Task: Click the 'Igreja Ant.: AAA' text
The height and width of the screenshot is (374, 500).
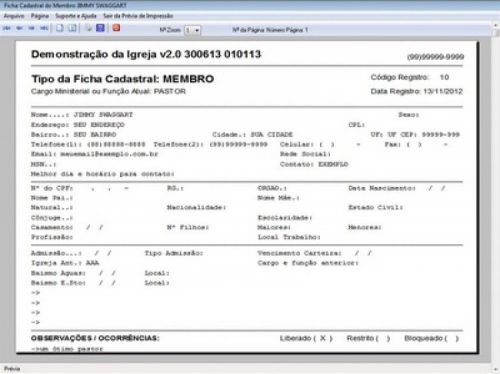Action: (x=65, y=263)
